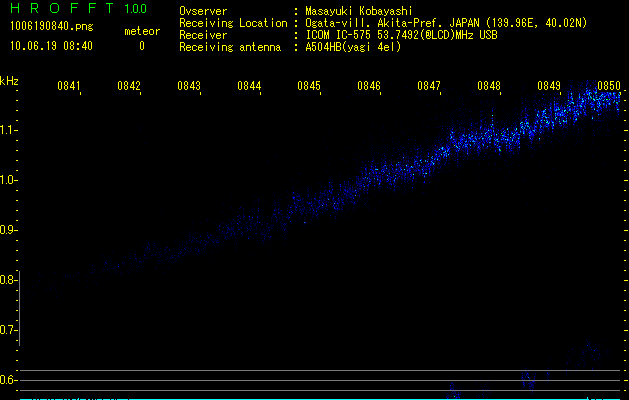The height and width of the screenshot is (400, 629).
Task: Click the 0.7 kHz axis label
Action: tap(8, 330)
